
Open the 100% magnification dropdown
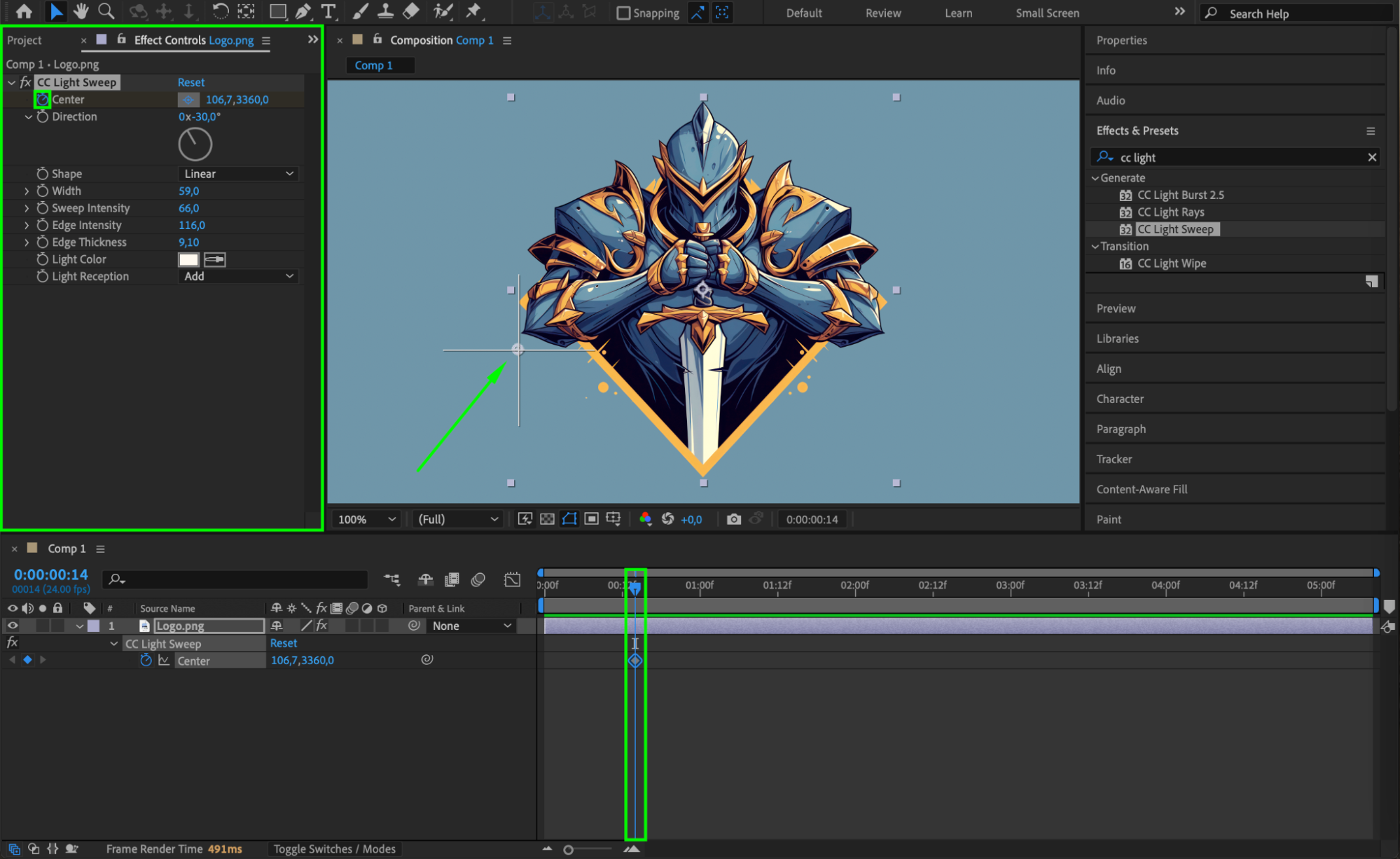click(x=366, y=519)
